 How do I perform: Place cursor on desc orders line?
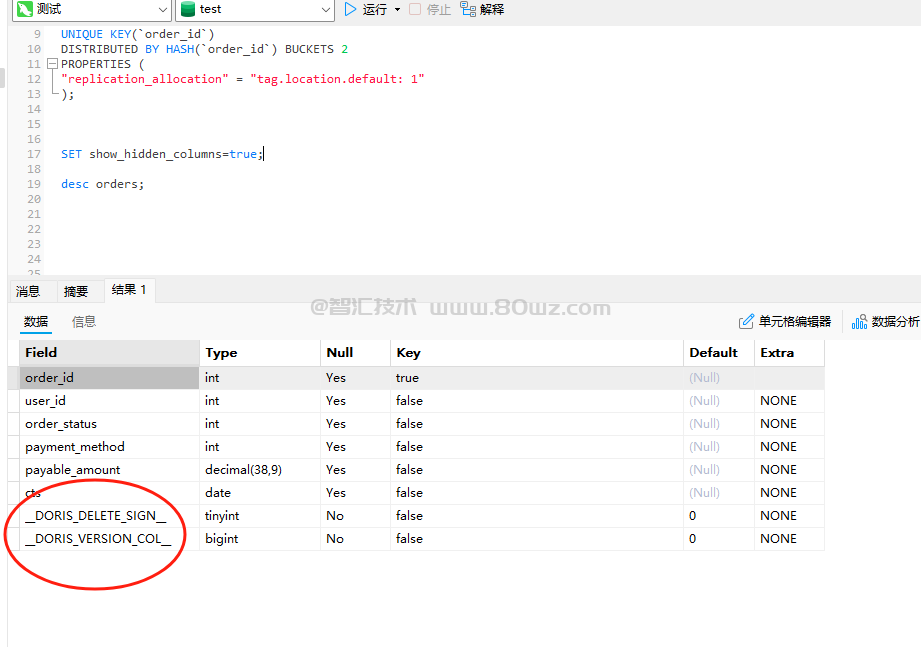[x=103, y=184]
